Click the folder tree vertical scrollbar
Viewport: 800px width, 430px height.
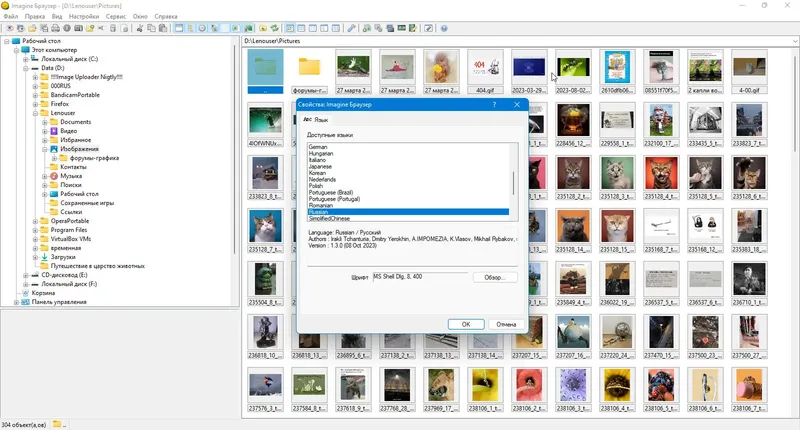(x=235, y=148)
